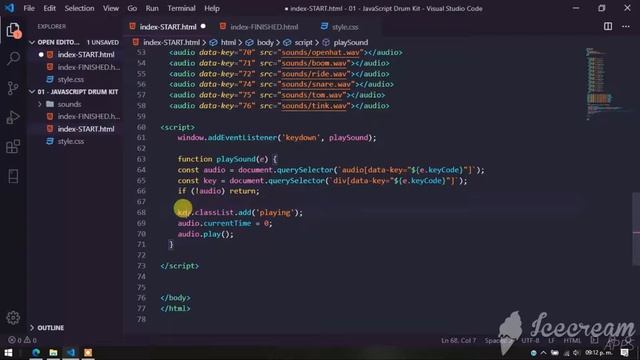Switch to the index-FINISHED.html editor tab
The width and height of the screenshot is (640, 360).
click(264, 27)
